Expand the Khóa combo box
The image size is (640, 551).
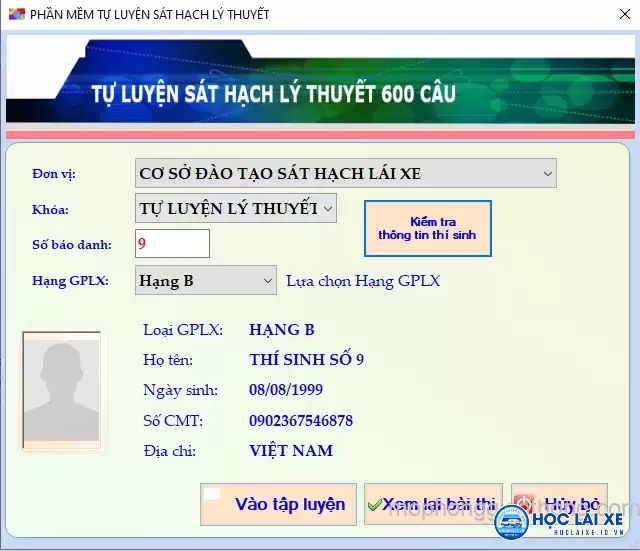pos(236,209)
